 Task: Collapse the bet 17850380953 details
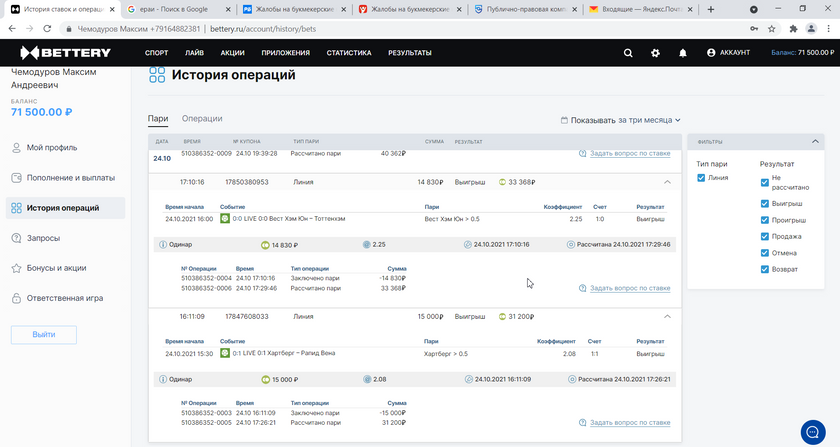click(x=667, y=182)
